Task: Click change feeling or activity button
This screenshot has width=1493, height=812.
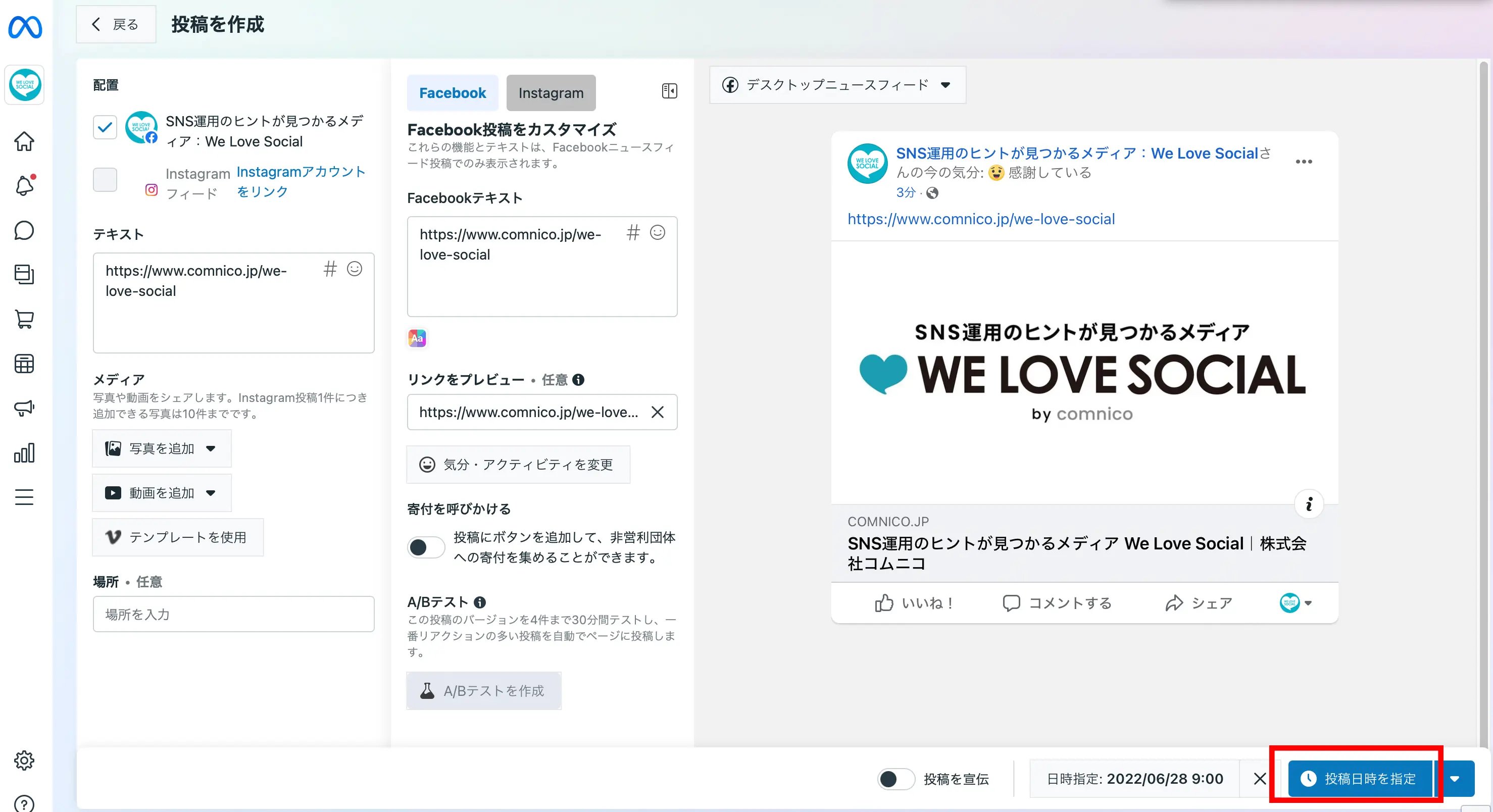Action: [518, 464]
